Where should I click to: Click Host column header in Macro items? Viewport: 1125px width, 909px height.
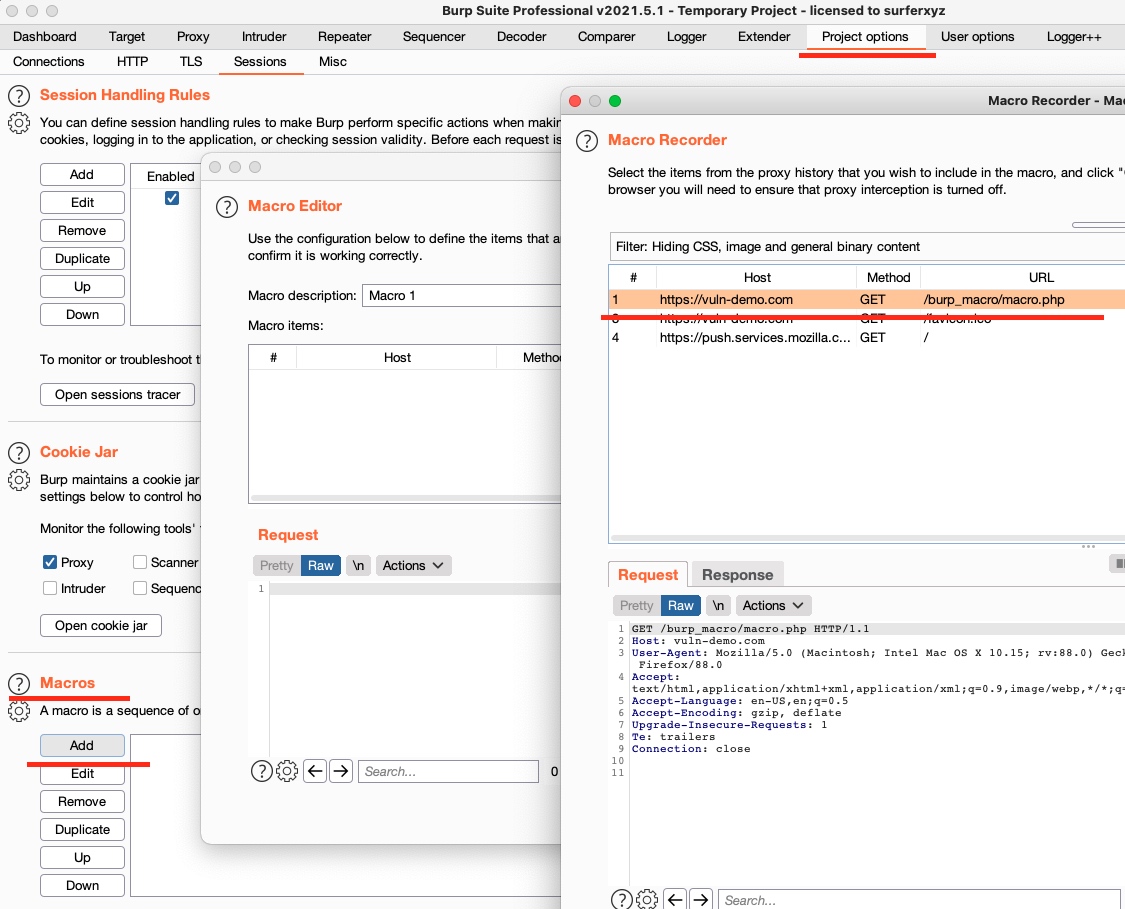pyautogui.click(x=397, y=357)
